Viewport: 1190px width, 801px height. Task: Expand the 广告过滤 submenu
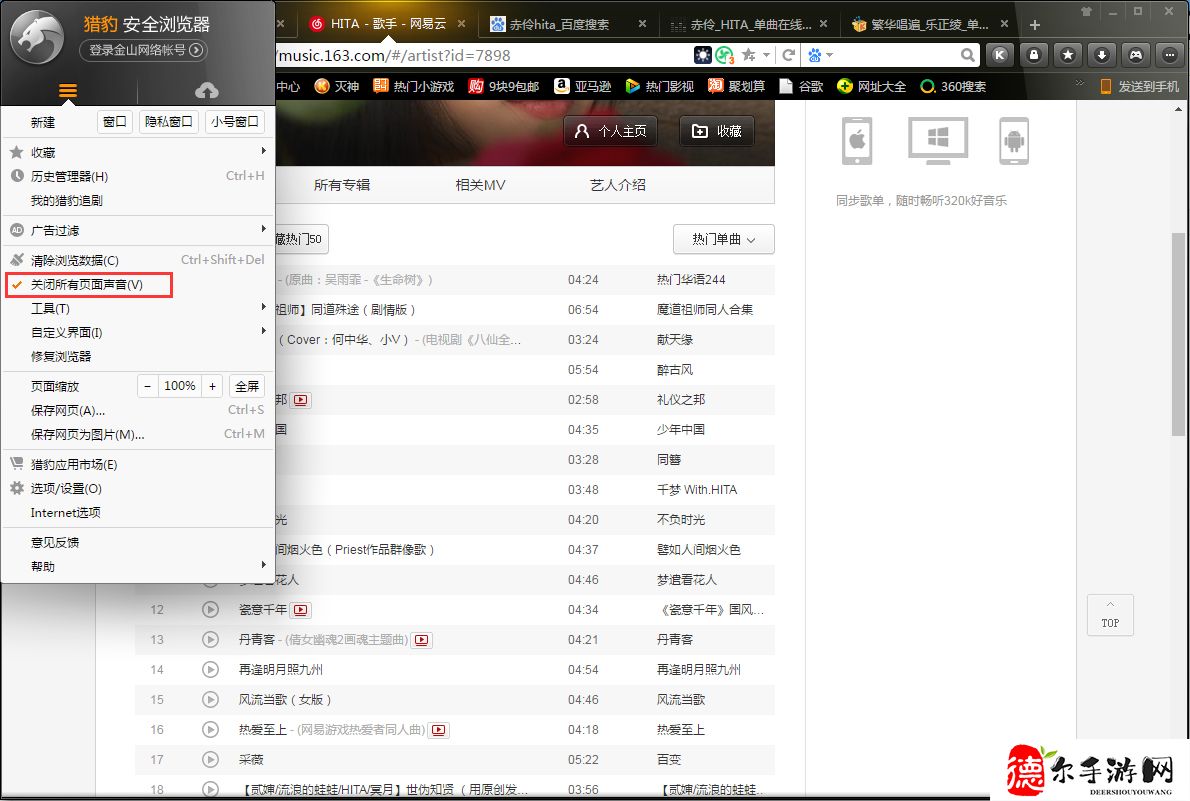[x=137, y=230]
